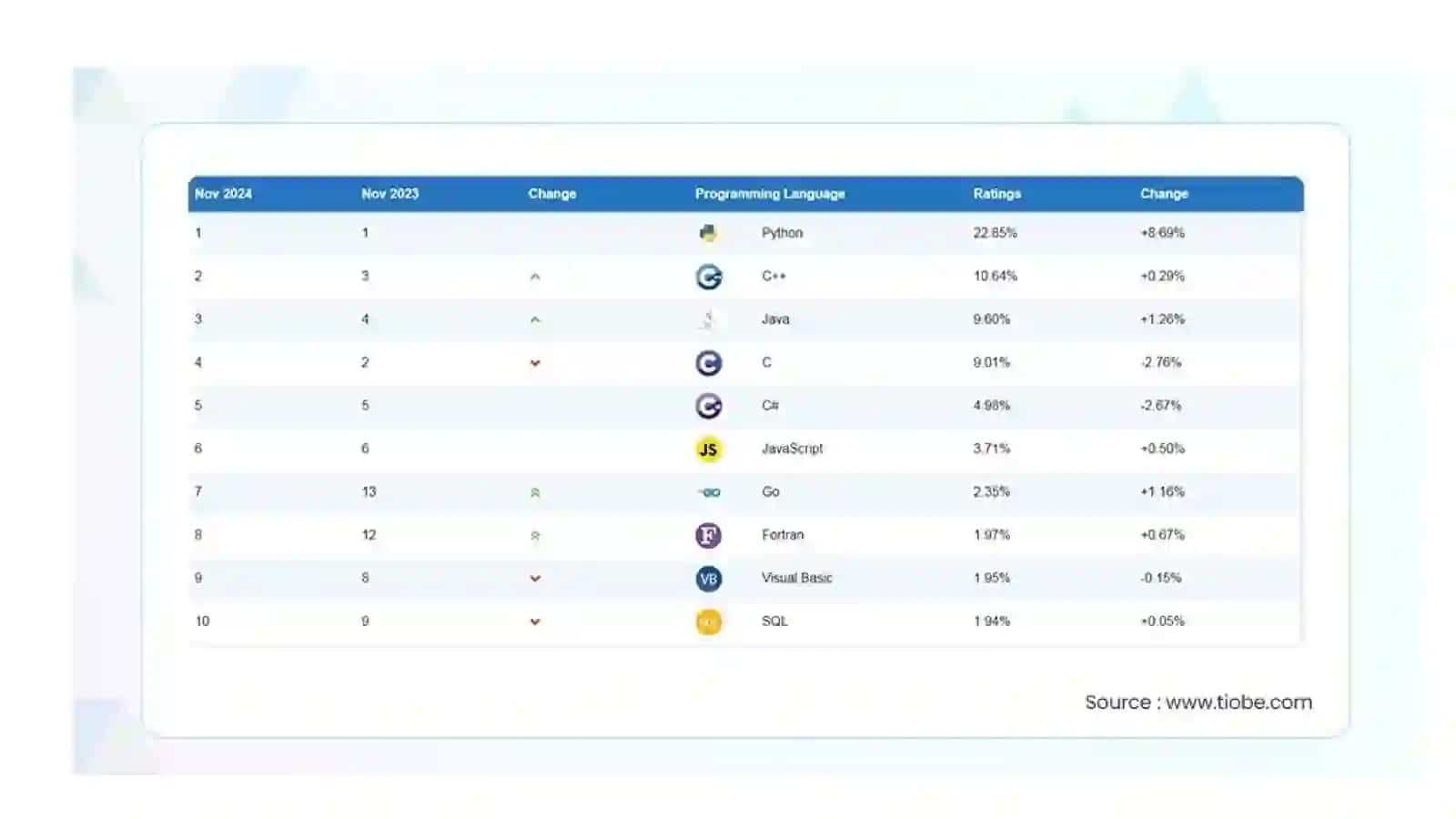1456x819 pixels.
Task: Click the yellow SQL icon
Action: (x=709, y=622)
